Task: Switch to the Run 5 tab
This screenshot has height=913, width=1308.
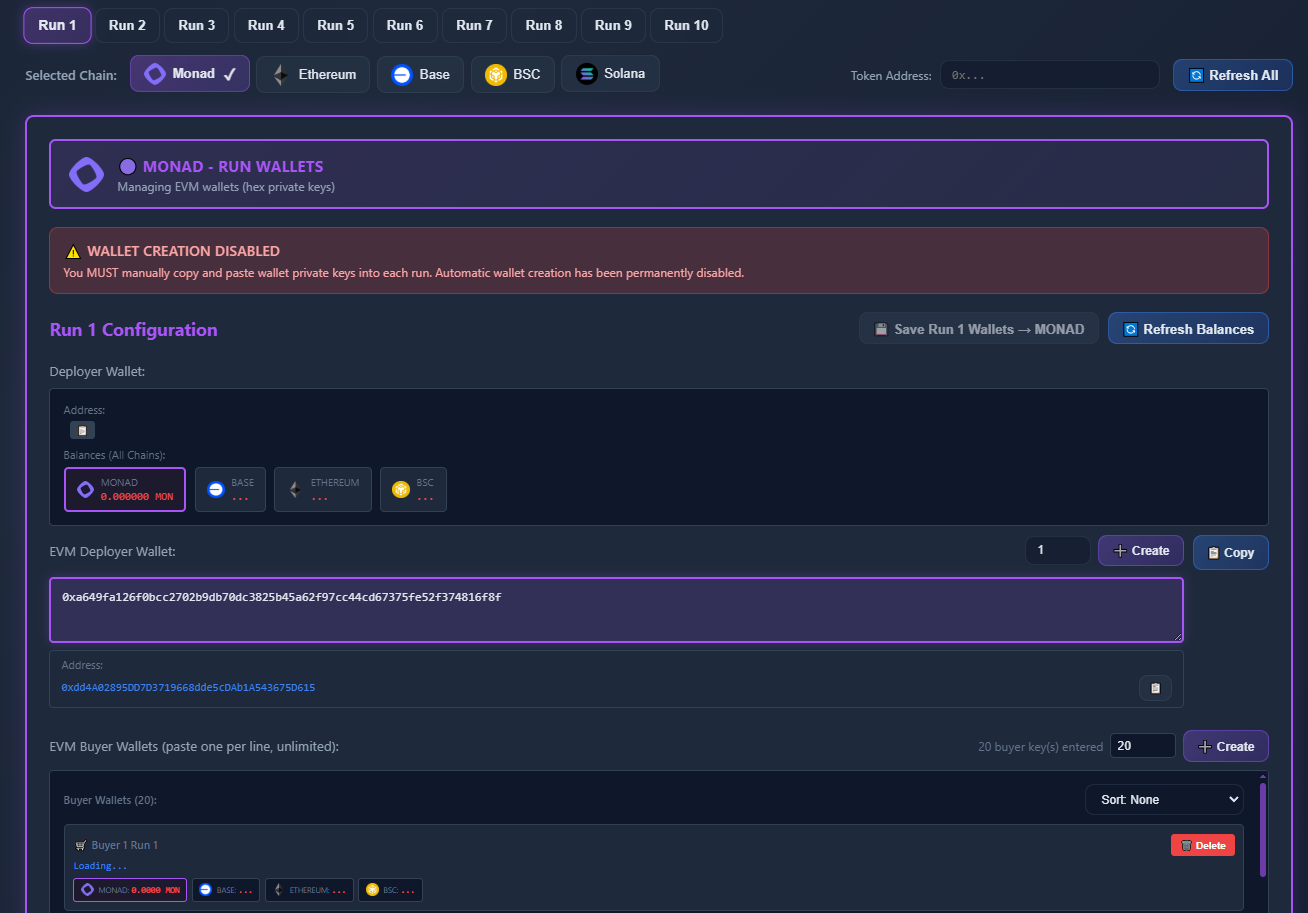Action: click(335, 25)
